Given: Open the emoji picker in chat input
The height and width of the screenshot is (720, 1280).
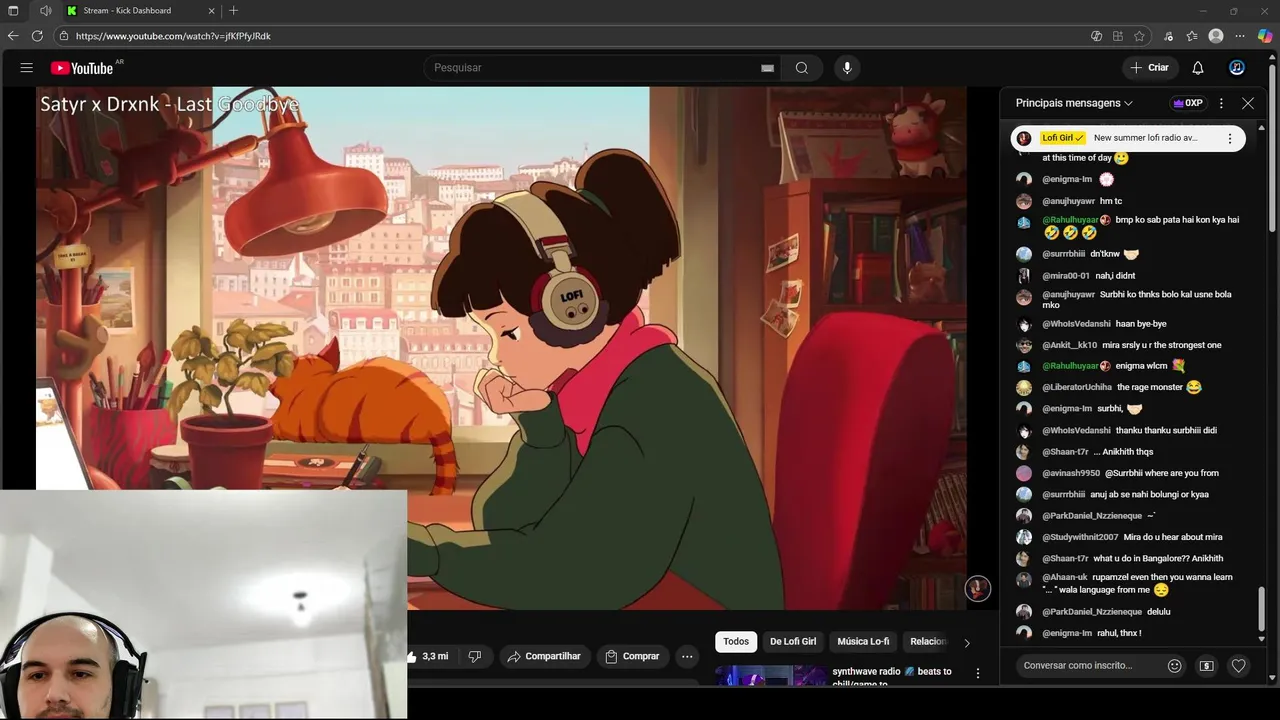Looking at the screenshot, I should tap(1175, 665).
